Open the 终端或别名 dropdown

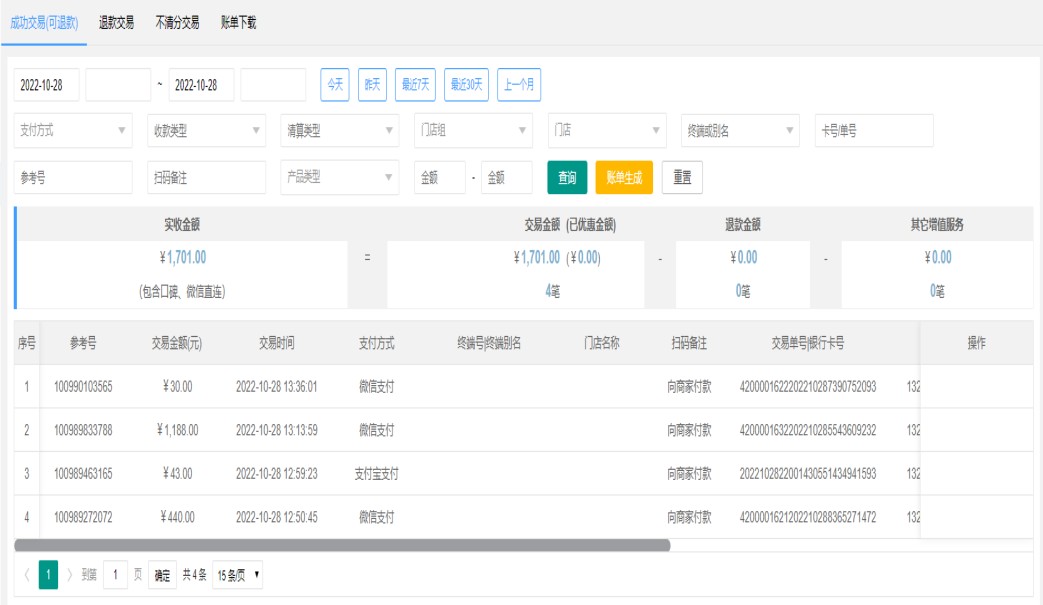(741, 131)
